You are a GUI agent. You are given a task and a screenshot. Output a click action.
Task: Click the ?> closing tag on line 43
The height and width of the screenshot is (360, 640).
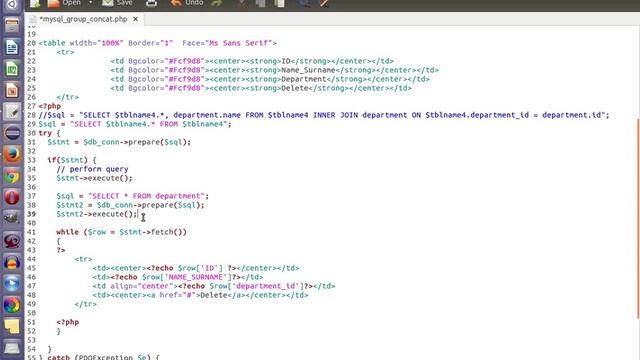[x=61, y=250]
